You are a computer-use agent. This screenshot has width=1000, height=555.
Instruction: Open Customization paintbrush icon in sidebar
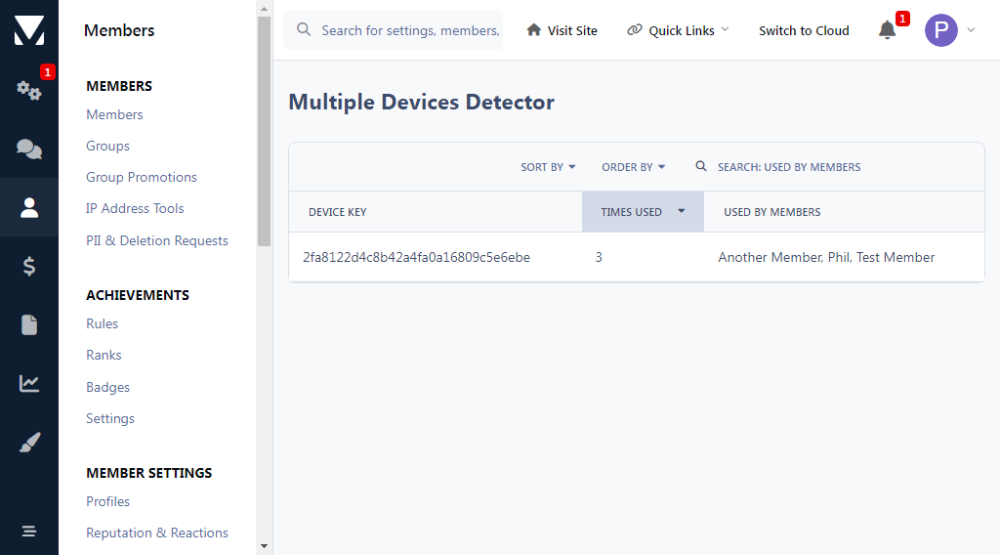pyautogui.click(x=29, y=442)
